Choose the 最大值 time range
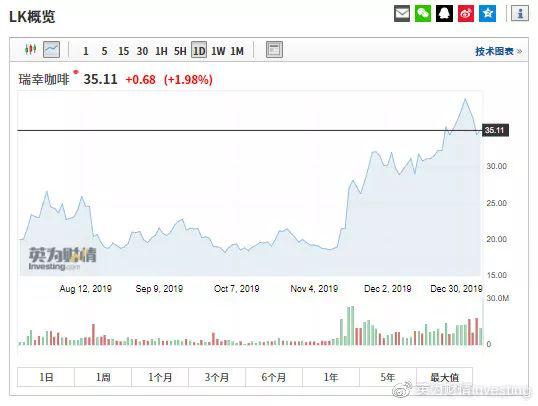Image resolution: width=538 pixels, height=406 pixels. (445, 378)
